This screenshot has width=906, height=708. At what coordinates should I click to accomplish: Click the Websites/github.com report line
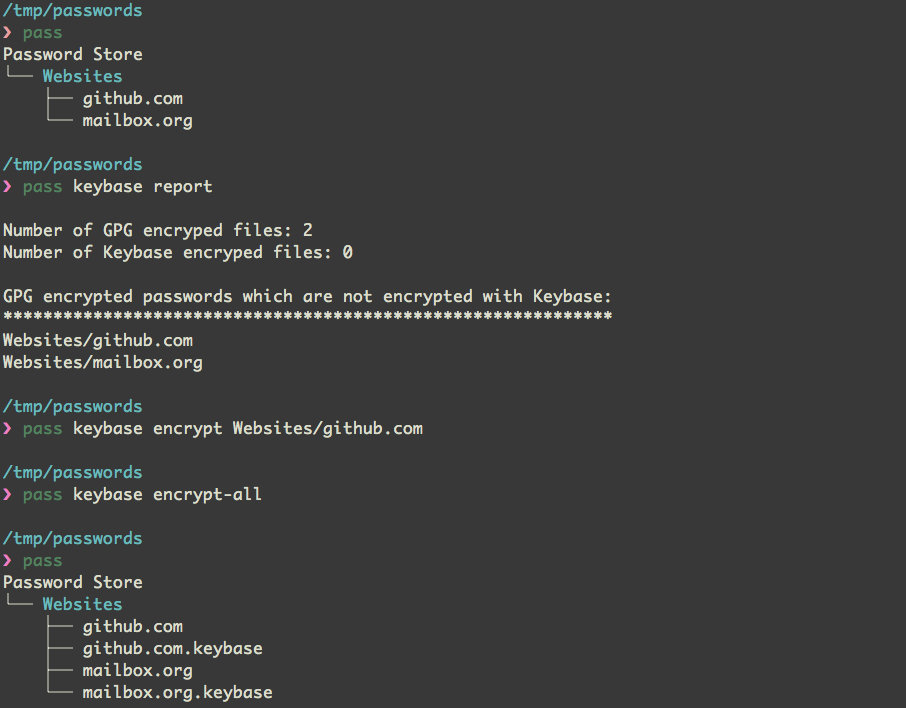[x=98, y=340]
